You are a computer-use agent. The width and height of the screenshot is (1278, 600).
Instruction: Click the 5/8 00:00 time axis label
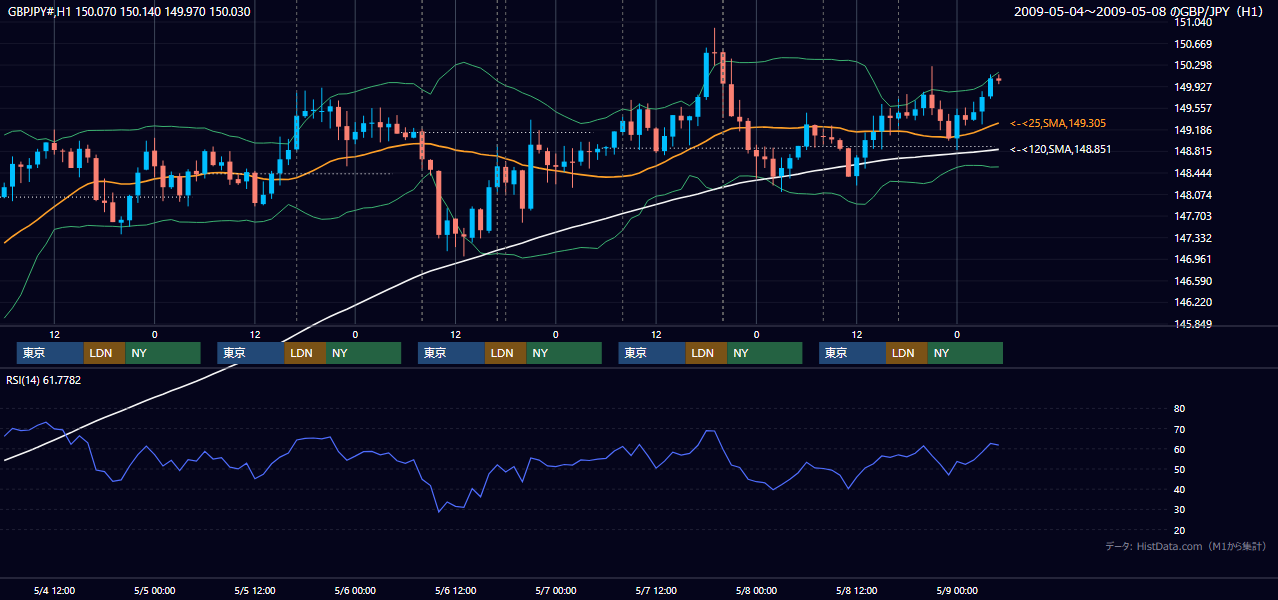point(756,591)
